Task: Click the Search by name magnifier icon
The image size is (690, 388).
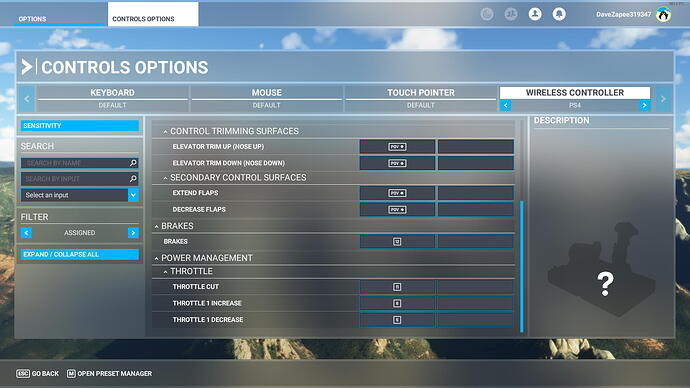Action: click(x=133, y=163)
